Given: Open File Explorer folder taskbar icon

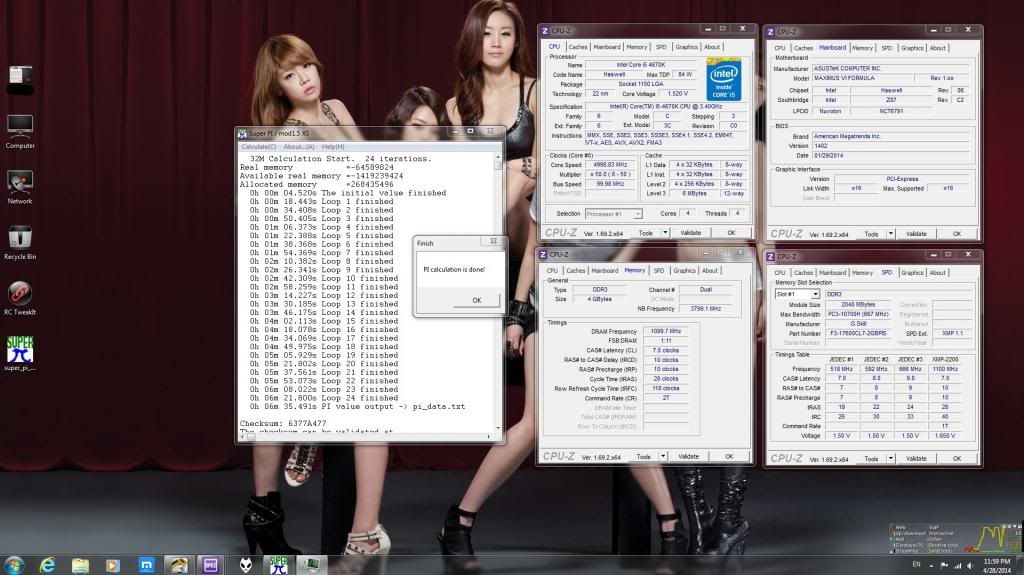Looking at the screenshot, I should coord(80,565).
